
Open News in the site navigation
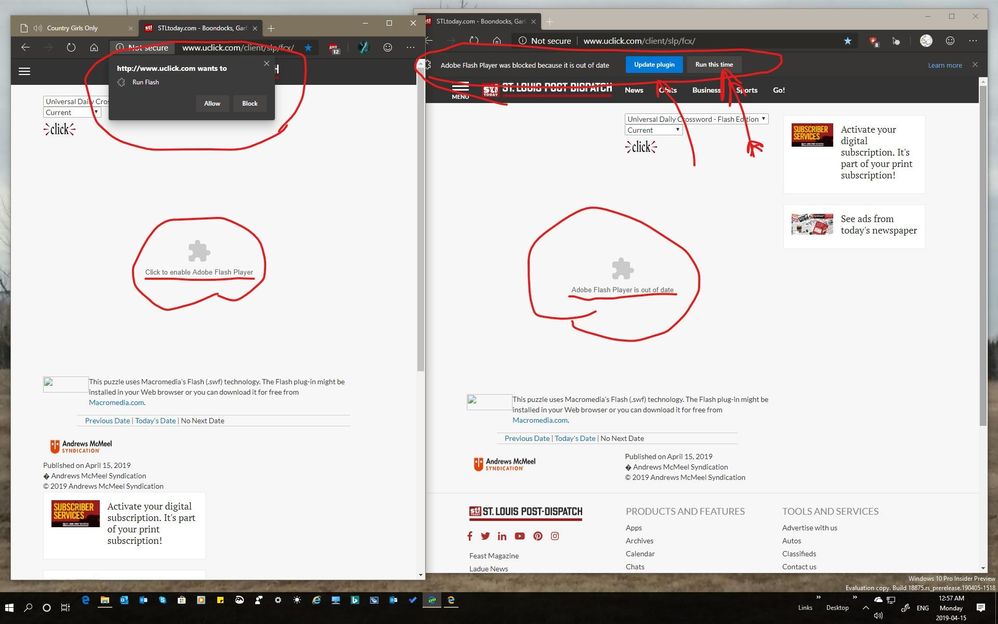[634, 90]
